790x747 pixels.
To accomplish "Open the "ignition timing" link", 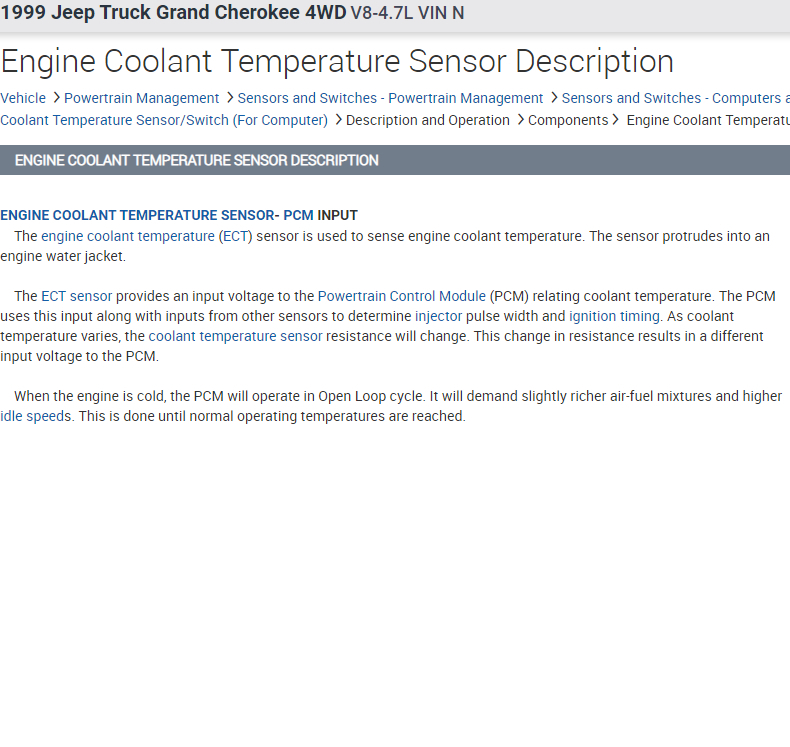I will [614, 316].
